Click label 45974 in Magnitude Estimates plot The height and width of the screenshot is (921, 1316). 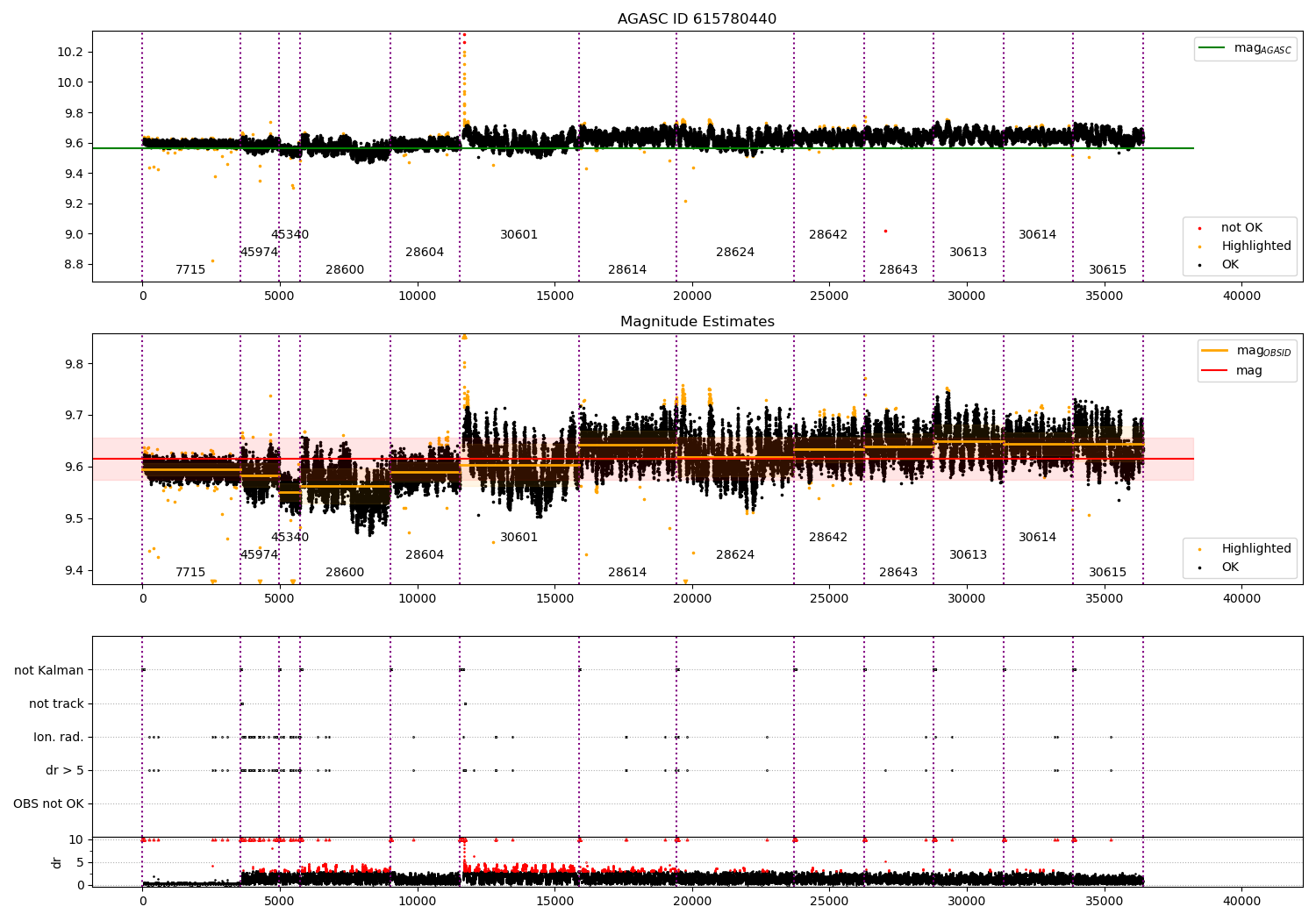[259, 555]
